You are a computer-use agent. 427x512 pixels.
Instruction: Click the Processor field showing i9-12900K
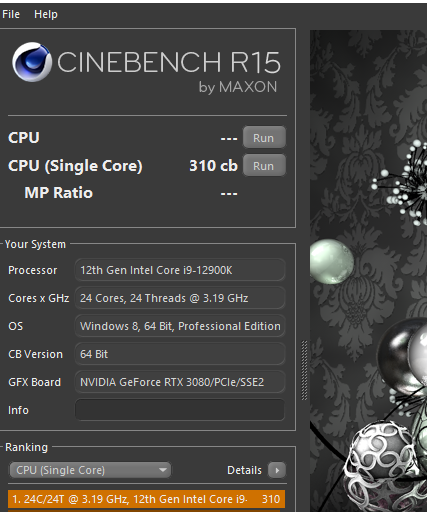point(180,270)
